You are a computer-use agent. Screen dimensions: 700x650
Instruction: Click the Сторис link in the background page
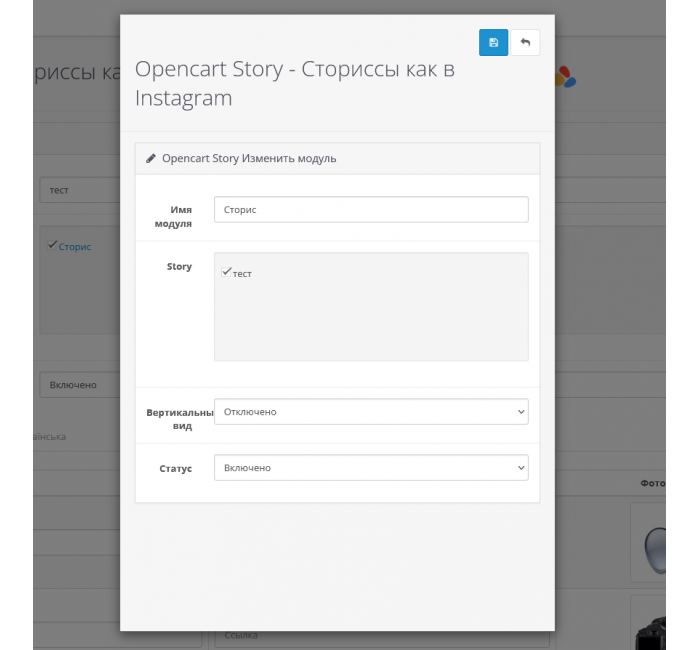pyautogui.click(x=75, y=247)
